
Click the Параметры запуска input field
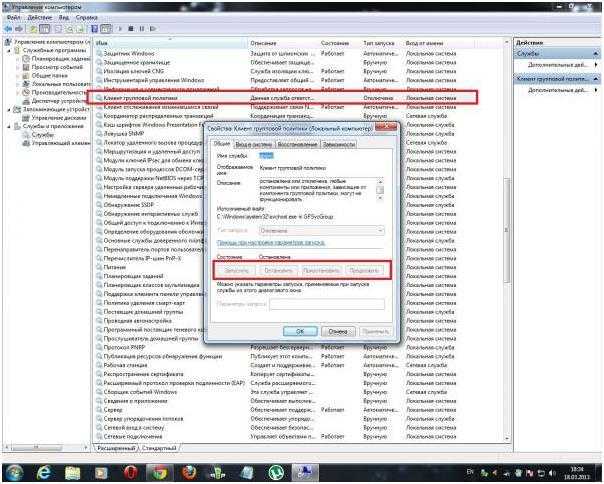click(x=327, y=304)
